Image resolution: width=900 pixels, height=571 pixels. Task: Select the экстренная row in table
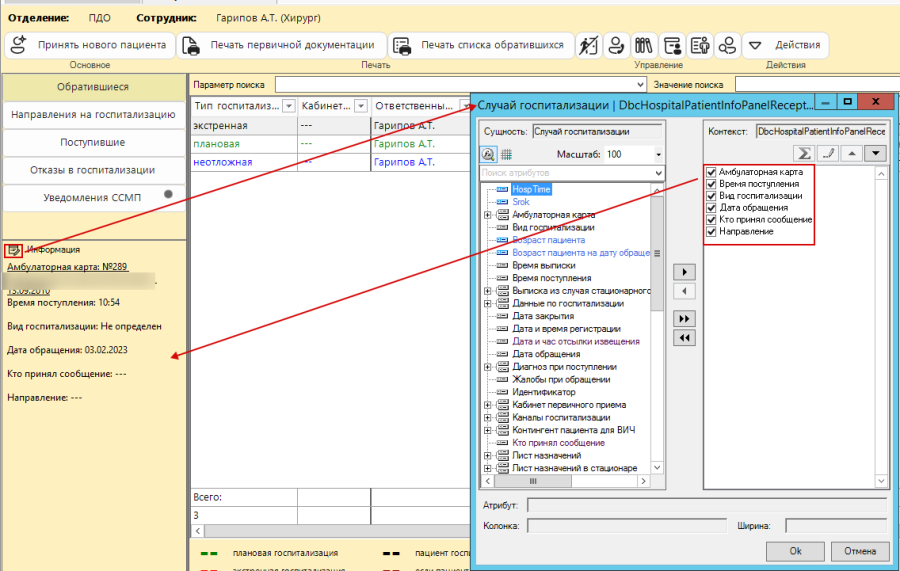pos(330,126)
